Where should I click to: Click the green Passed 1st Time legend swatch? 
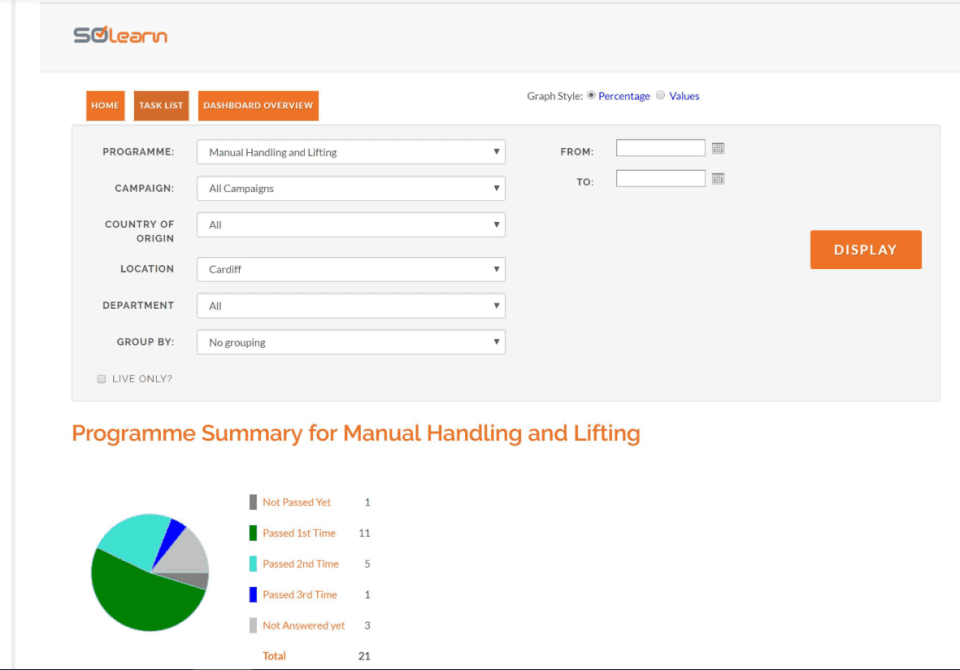(x=253, y=533)
